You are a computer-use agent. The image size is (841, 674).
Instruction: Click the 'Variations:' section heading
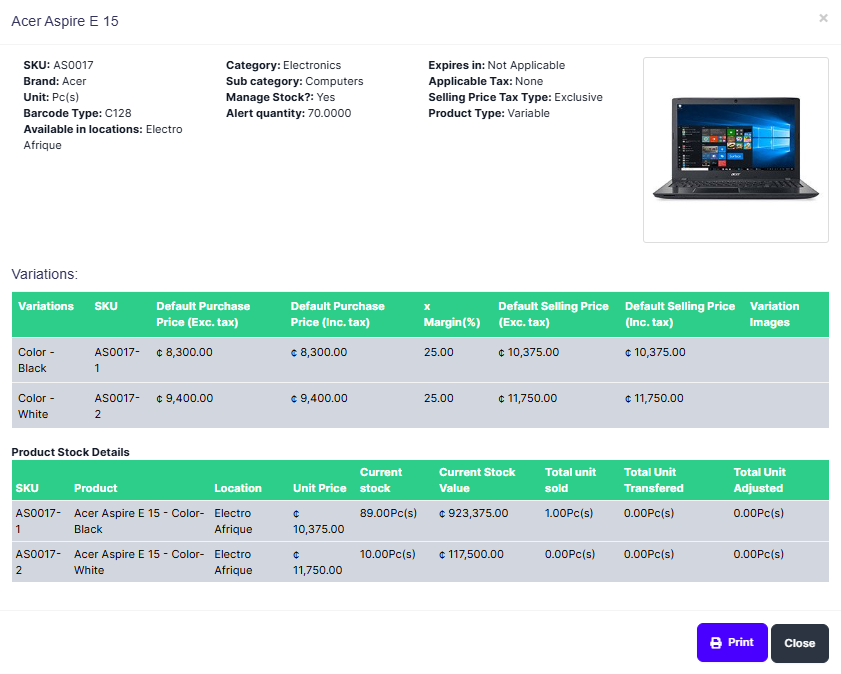pos(45,274)
